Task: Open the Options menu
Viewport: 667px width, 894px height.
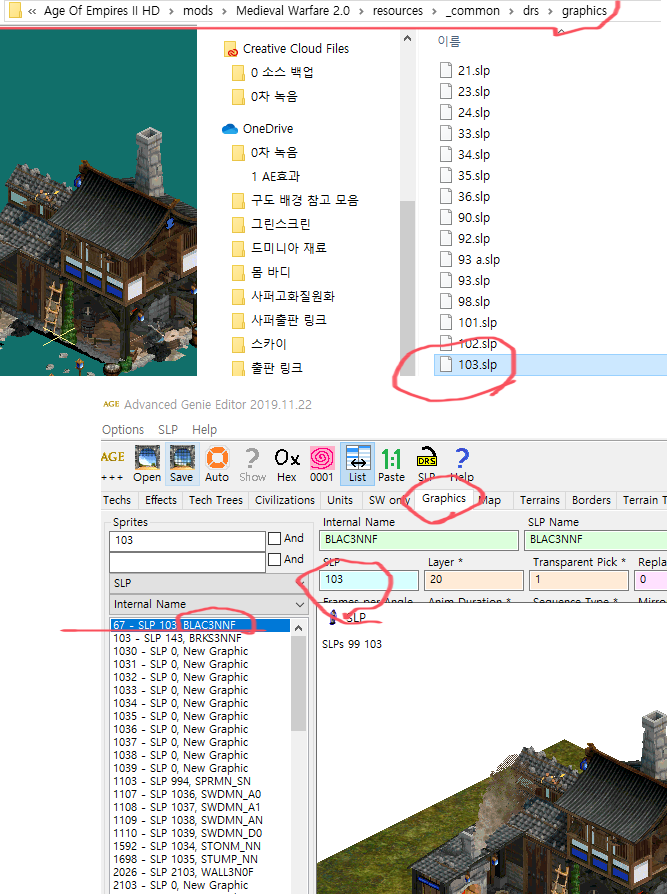Action: 123,430
